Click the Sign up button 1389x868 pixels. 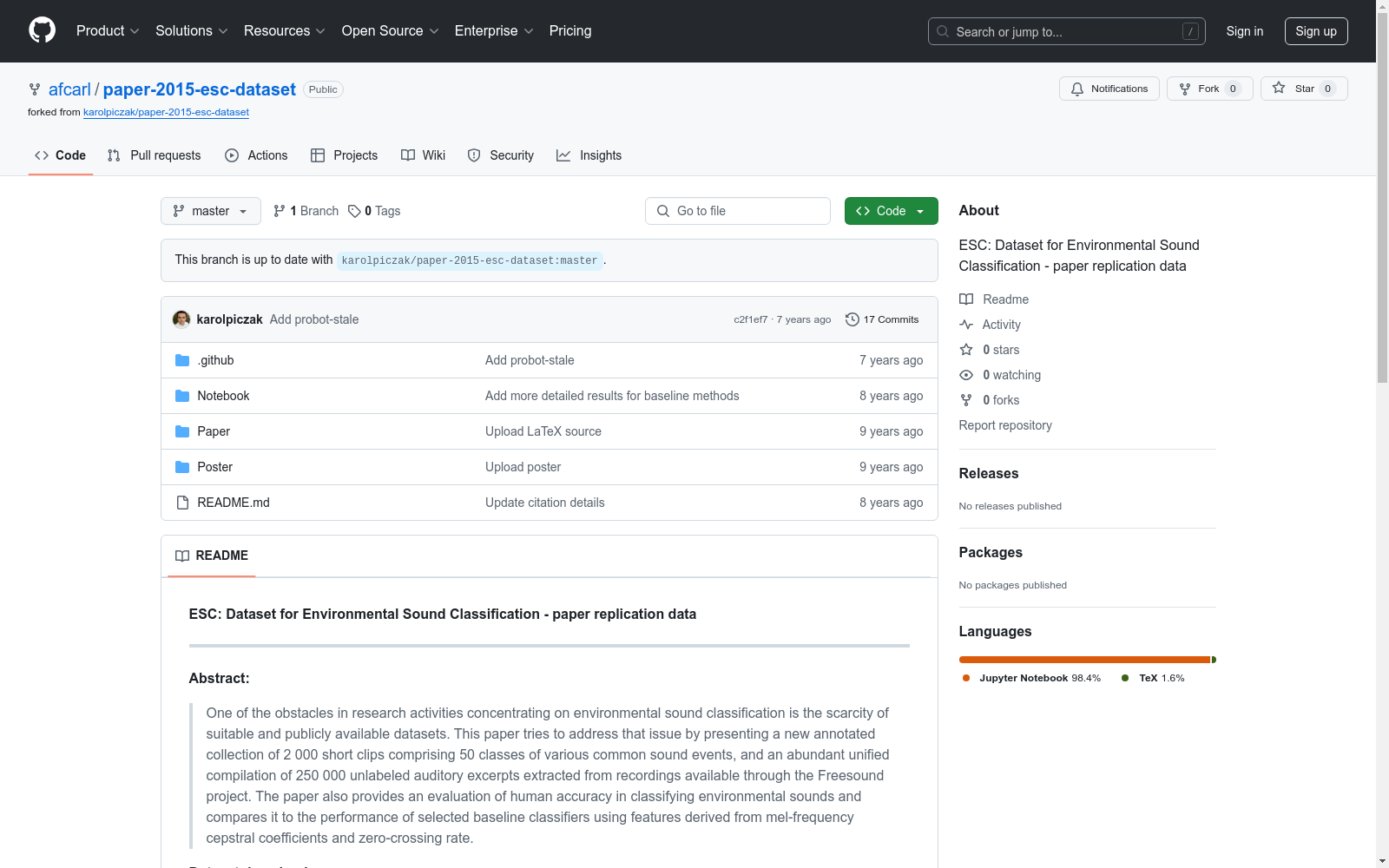point(1316,31)
